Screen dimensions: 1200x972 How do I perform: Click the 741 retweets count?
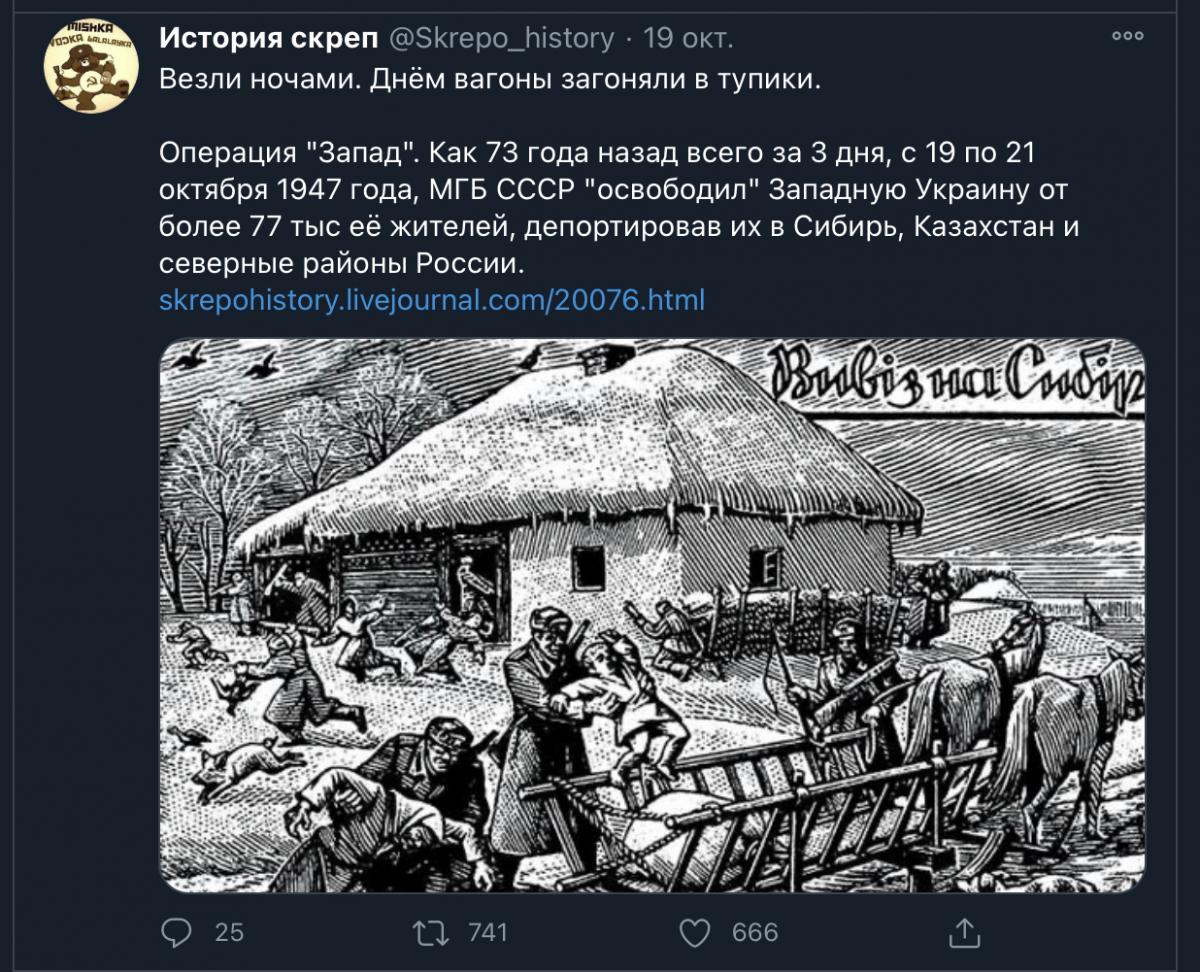[488, 932]
